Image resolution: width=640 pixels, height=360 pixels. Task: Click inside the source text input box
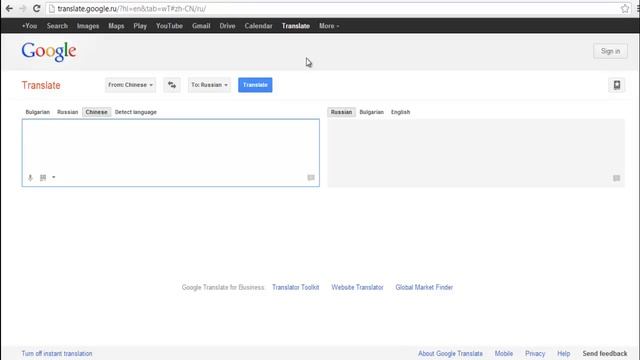tap(171, 153)
